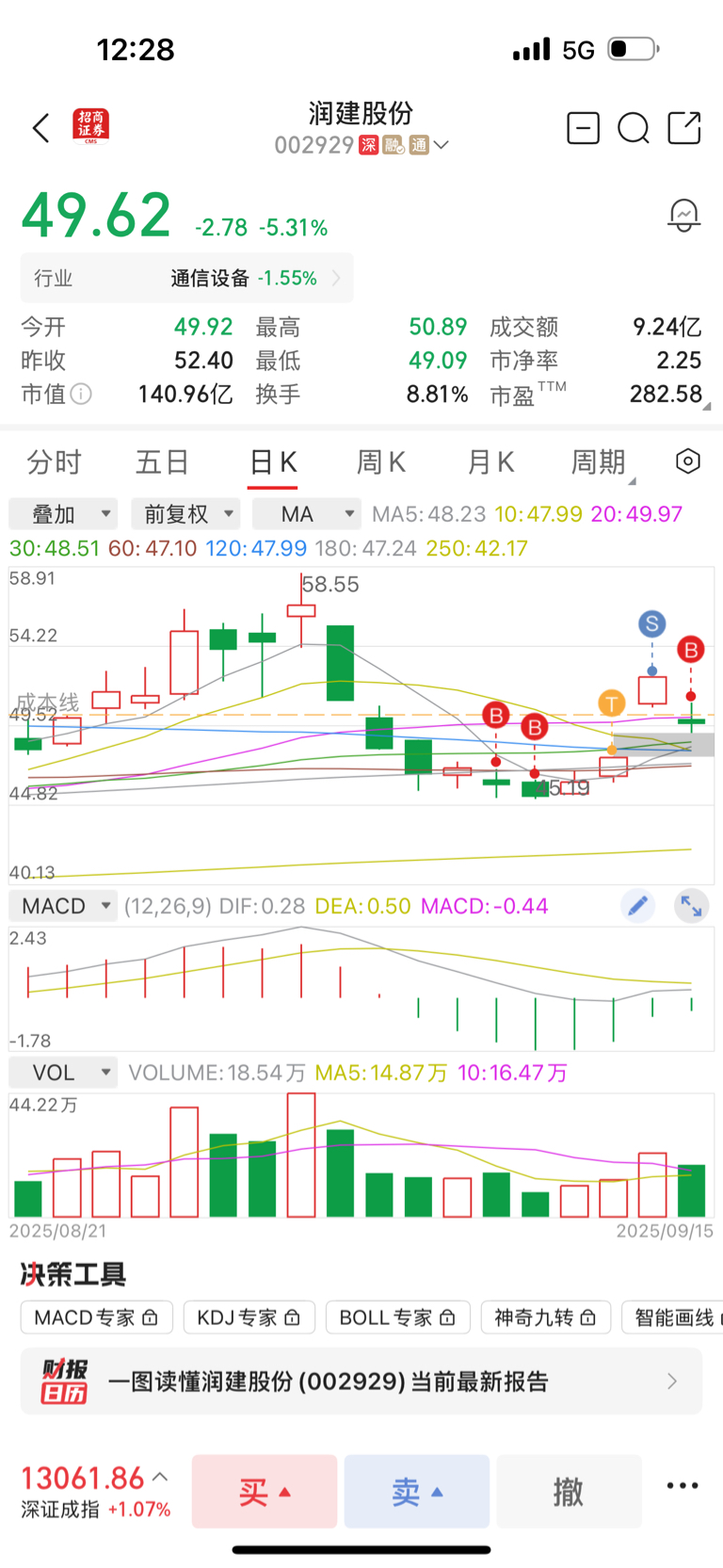Tap the 卖 sell button

pos(417,1491)
